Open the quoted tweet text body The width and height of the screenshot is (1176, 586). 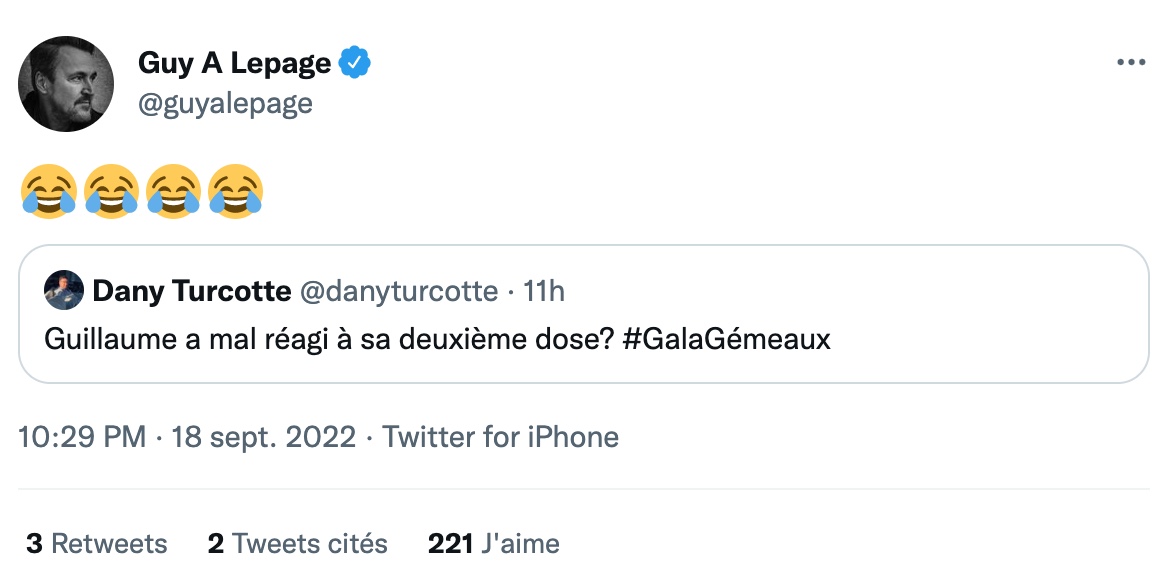tap(437, 339)
